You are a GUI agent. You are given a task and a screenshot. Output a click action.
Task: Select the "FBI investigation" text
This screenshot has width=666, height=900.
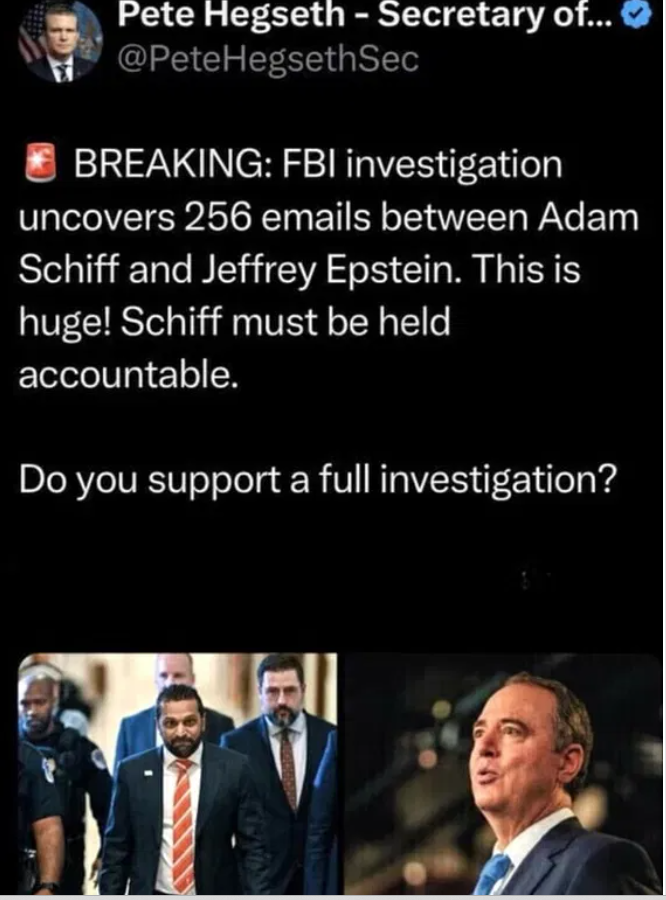pos(421,165)
